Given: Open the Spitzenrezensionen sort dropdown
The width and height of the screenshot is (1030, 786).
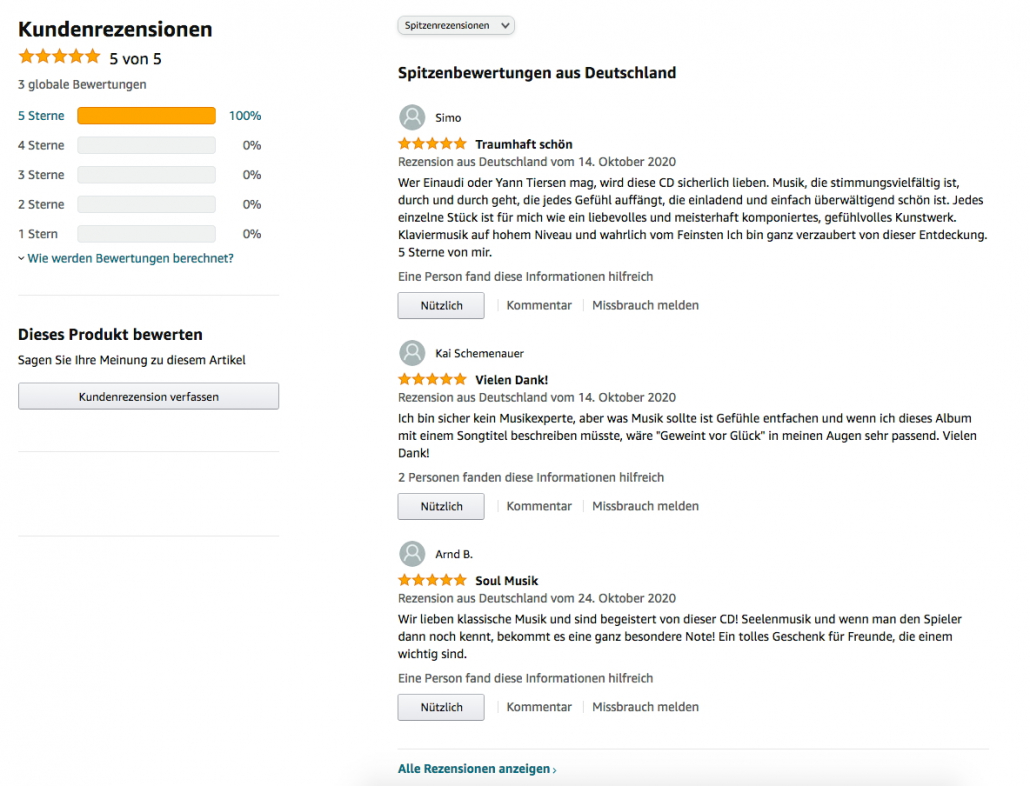Looking at the screenshot, I should tap(456, 25).
